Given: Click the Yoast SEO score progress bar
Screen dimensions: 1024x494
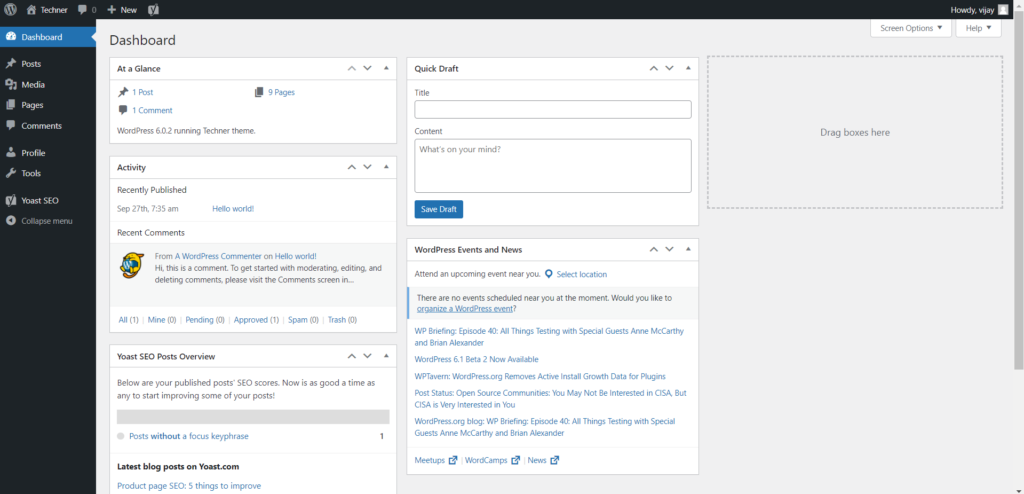Looking at the screenshot, I should point(253,417).
